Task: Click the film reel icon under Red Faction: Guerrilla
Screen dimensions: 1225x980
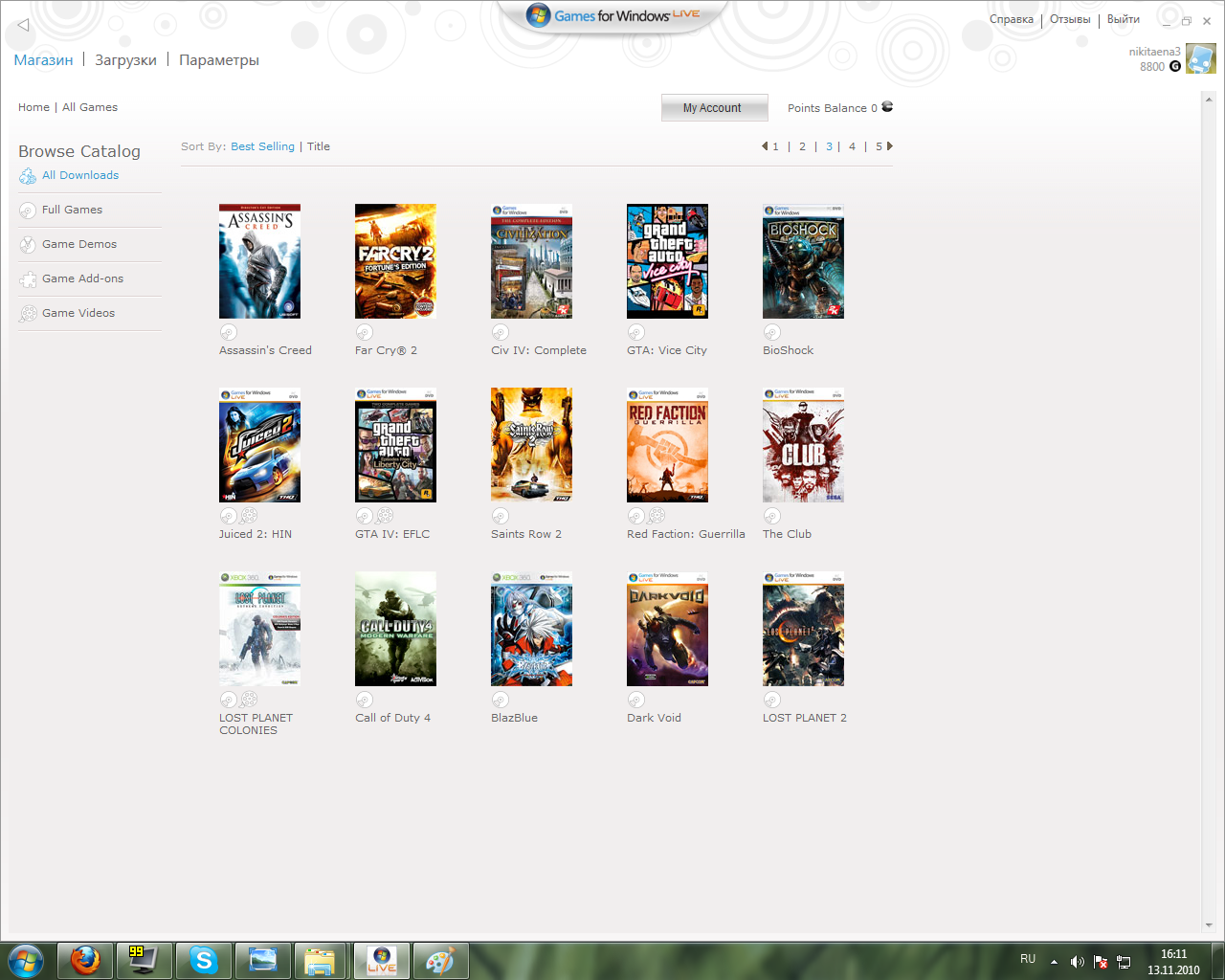Action: click(657, 516)
